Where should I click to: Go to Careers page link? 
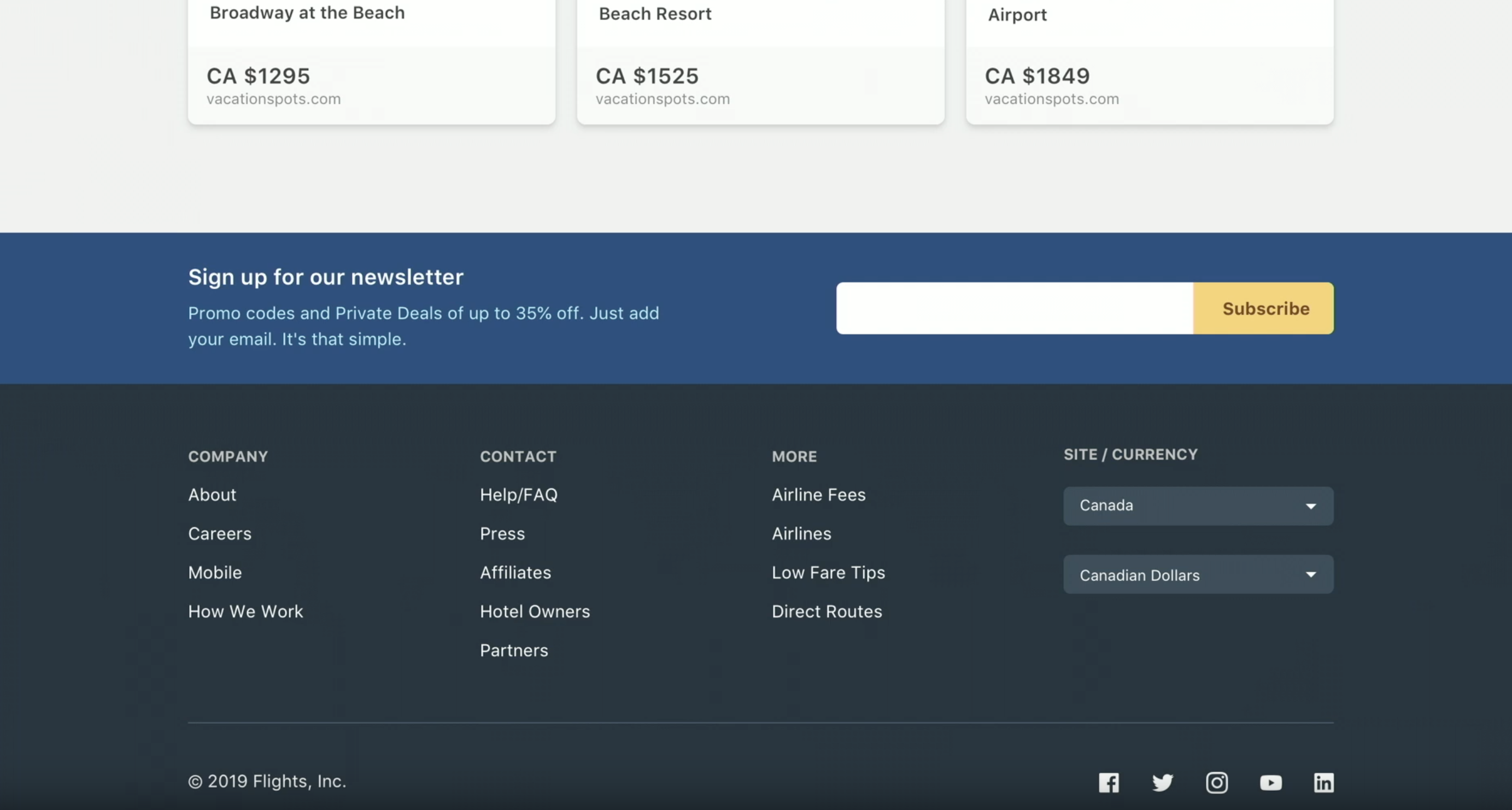coord(220,533)
